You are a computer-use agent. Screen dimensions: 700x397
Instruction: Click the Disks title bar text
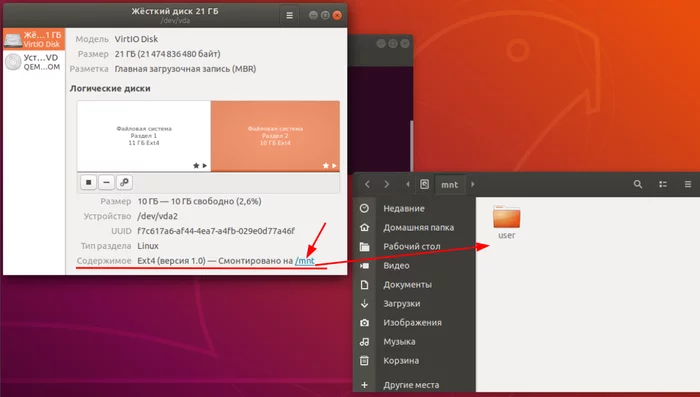click(175, 11)
